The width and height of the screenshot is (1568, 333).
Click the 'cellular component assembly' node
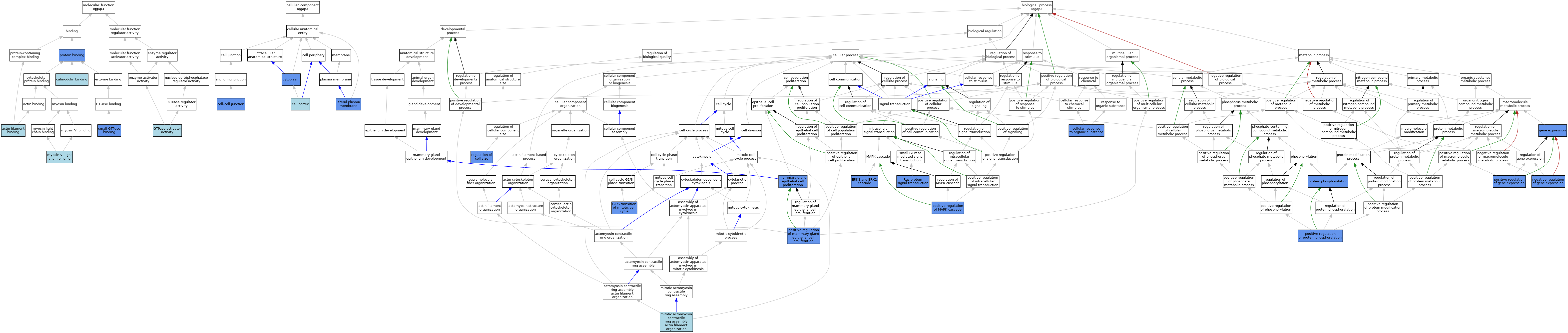point(620,130)
